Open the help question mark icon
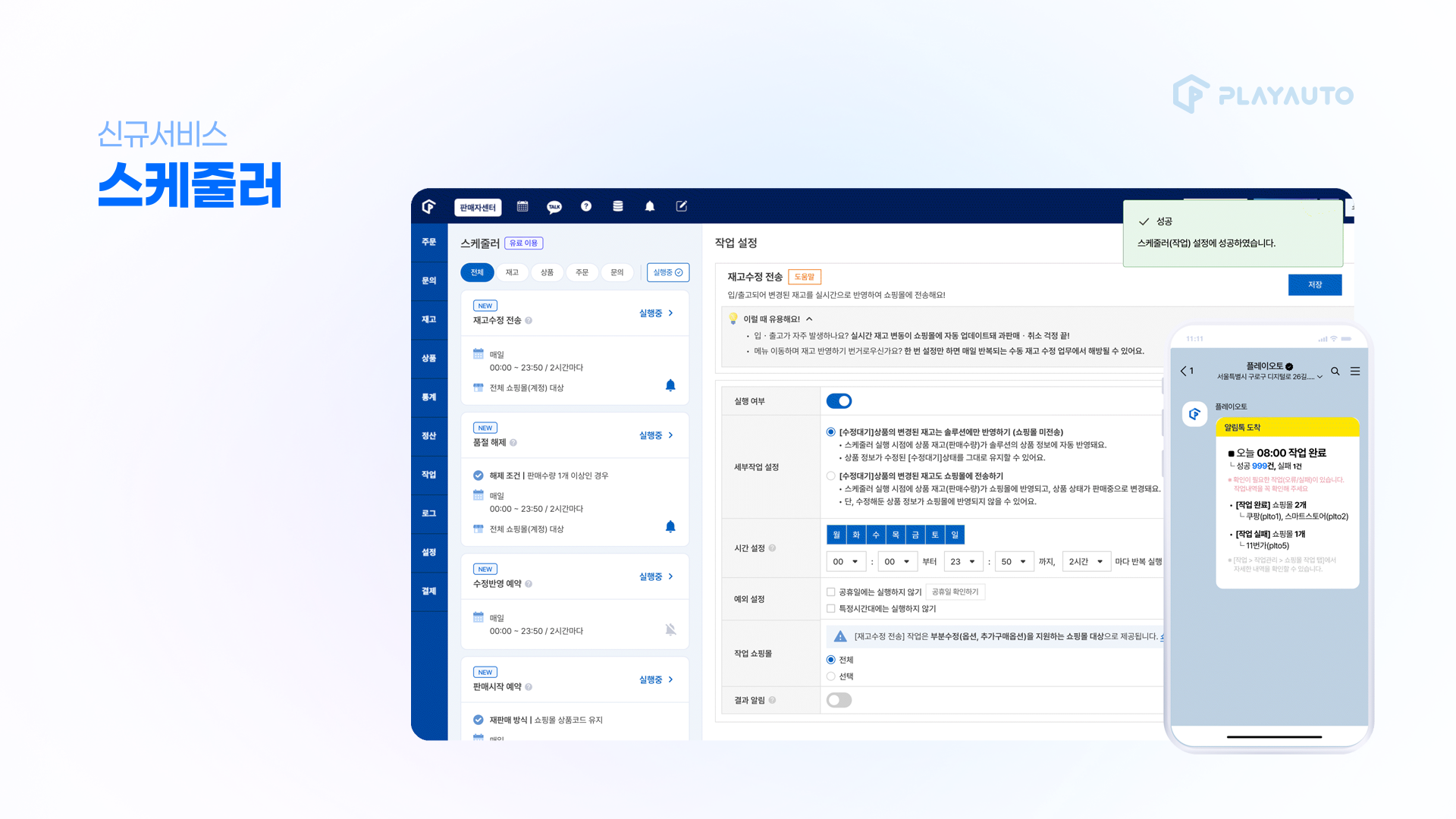The height and width of the screenshot is (819, 1456). [x=586, y=206]
